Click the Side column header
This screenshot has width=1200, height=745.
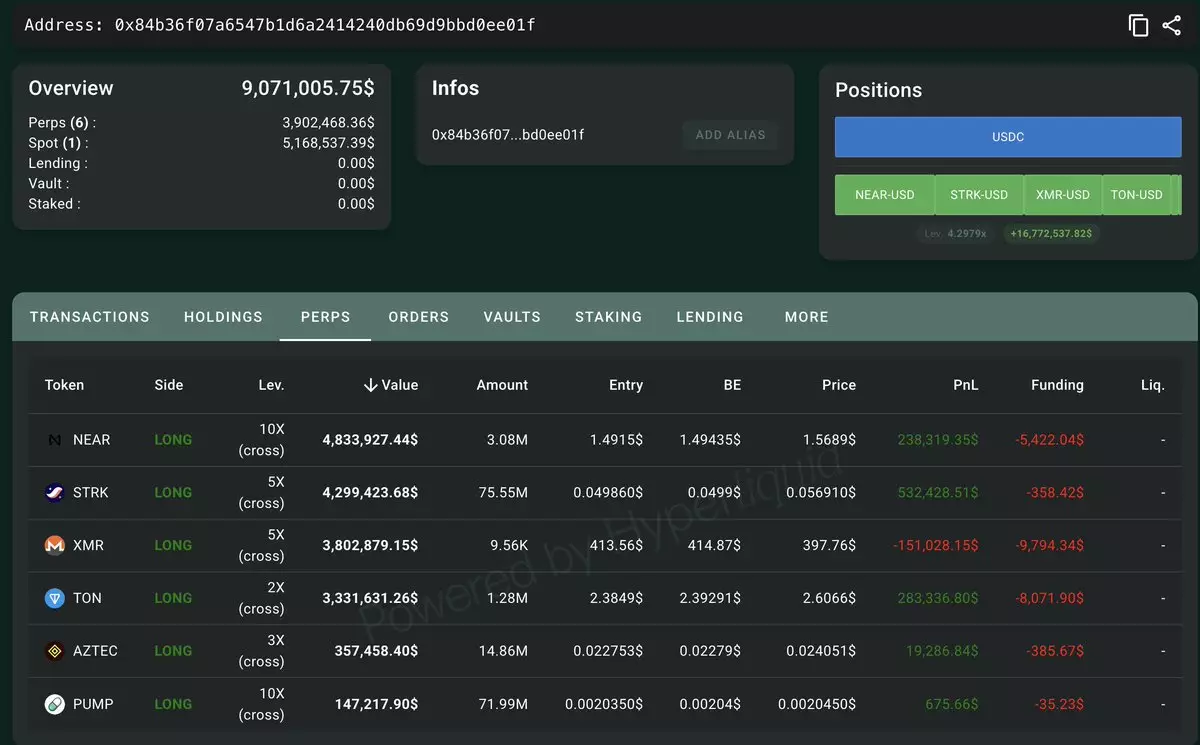(x=169, y=385)
